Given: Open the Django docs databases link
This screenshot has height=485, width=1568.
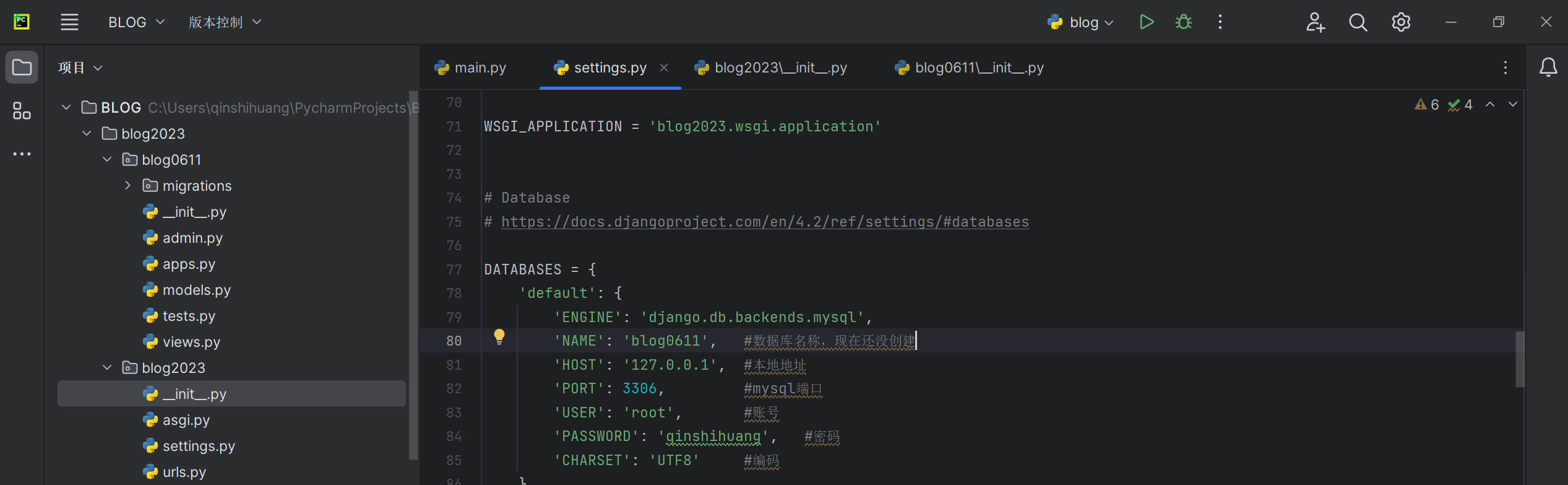Looking at the screenshot, I should 765,222.
